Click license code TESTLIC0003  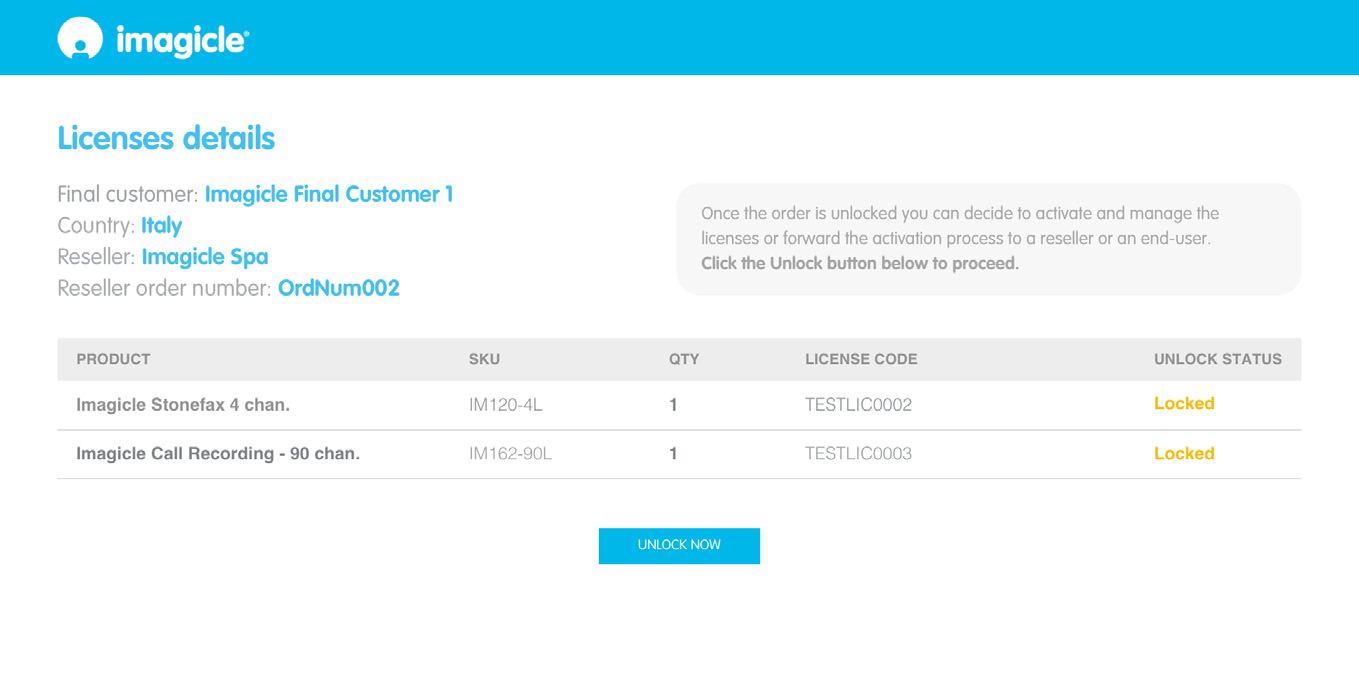pos(858,454)
